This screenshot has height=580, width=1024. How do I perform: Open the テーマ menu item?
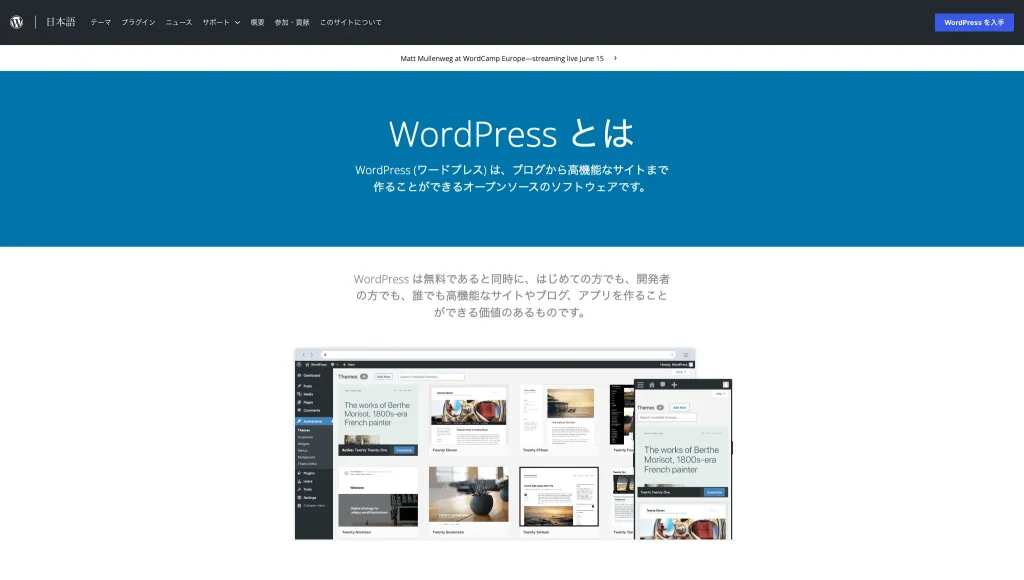coord(101,22)
